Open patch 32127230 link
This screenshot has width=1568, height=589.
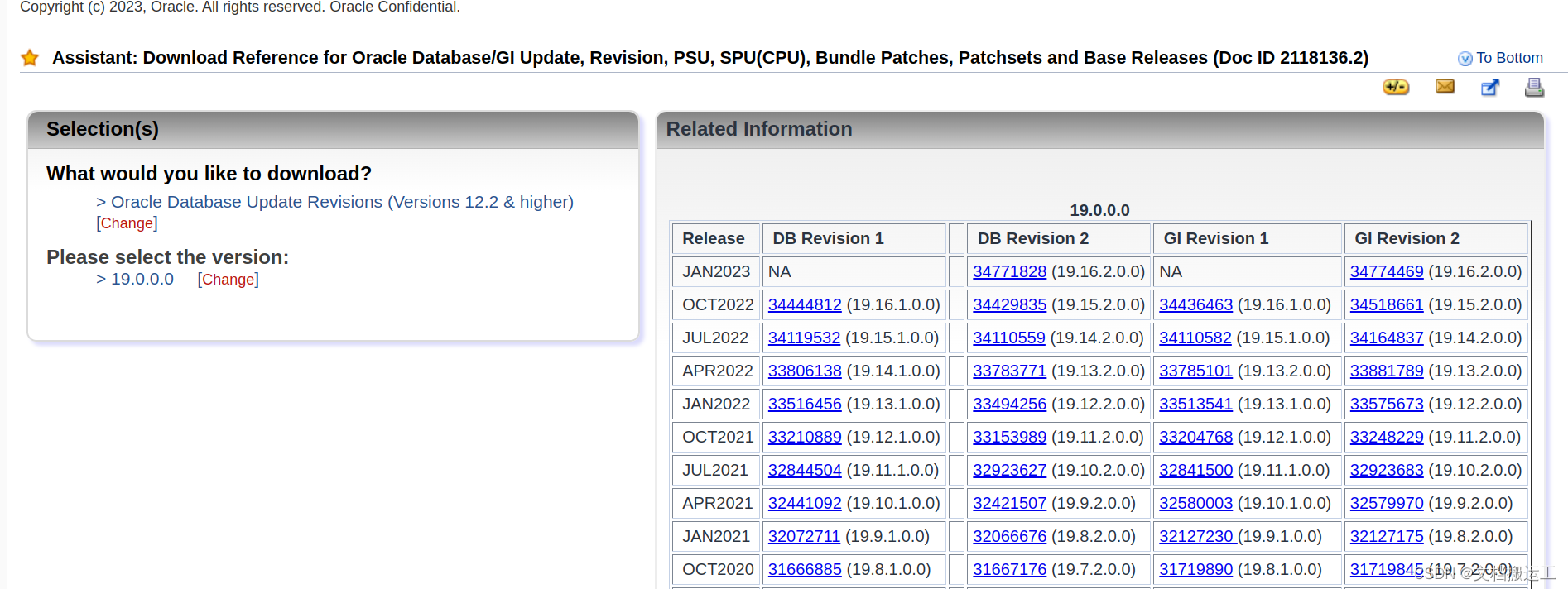[x=1197, y=536]
